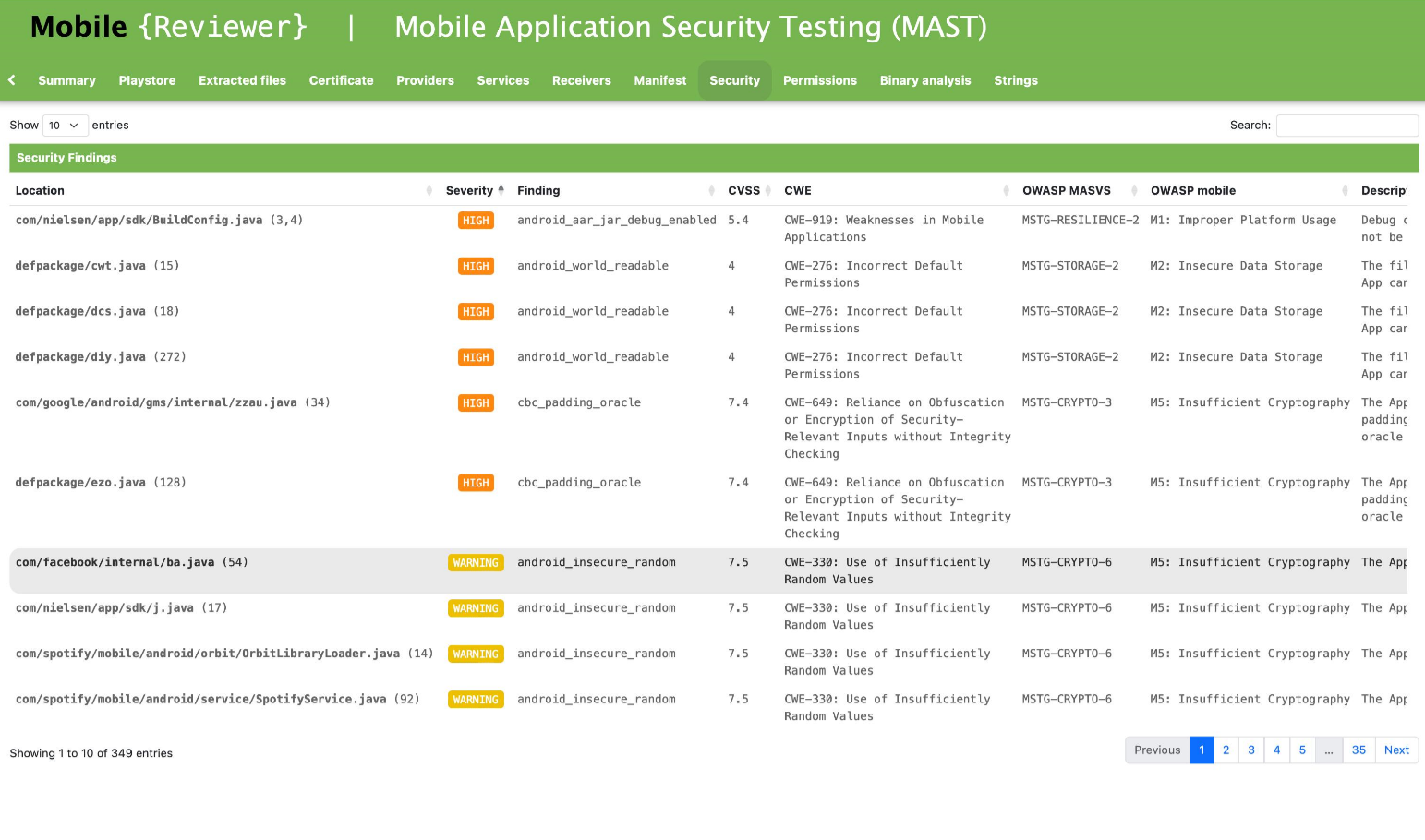Sort by the CWE column header
This screenshot has height=840, width=1425.
coord(798,191)
